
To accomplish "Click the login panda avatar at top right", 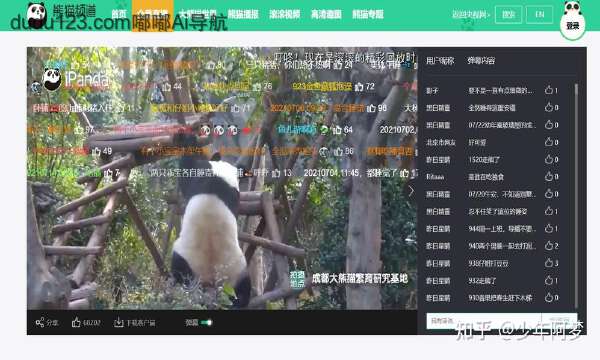I will click(x=572, y=19).
